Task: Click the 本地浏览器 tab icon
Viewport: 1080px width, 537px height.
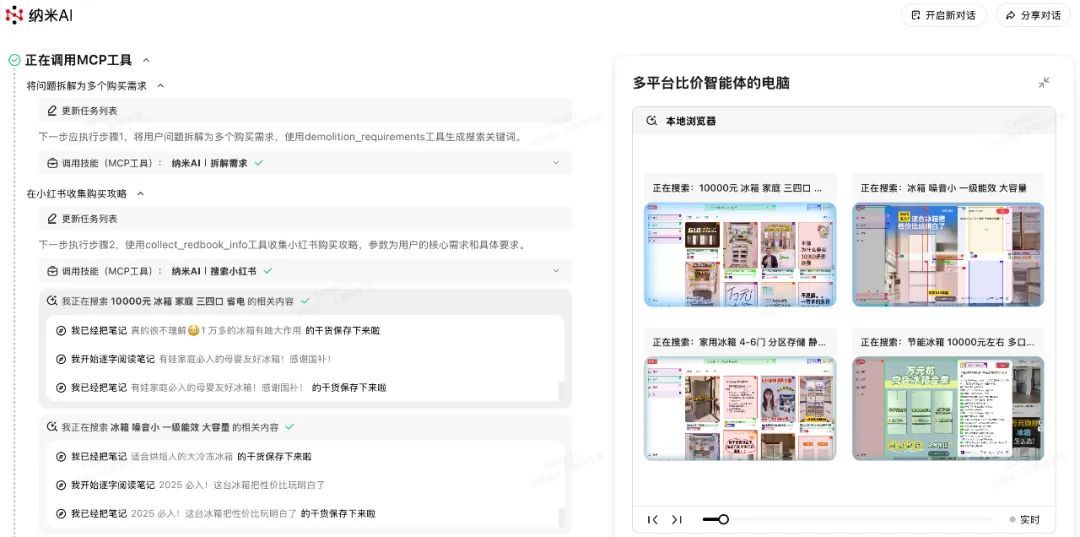Action: point(652,121)
